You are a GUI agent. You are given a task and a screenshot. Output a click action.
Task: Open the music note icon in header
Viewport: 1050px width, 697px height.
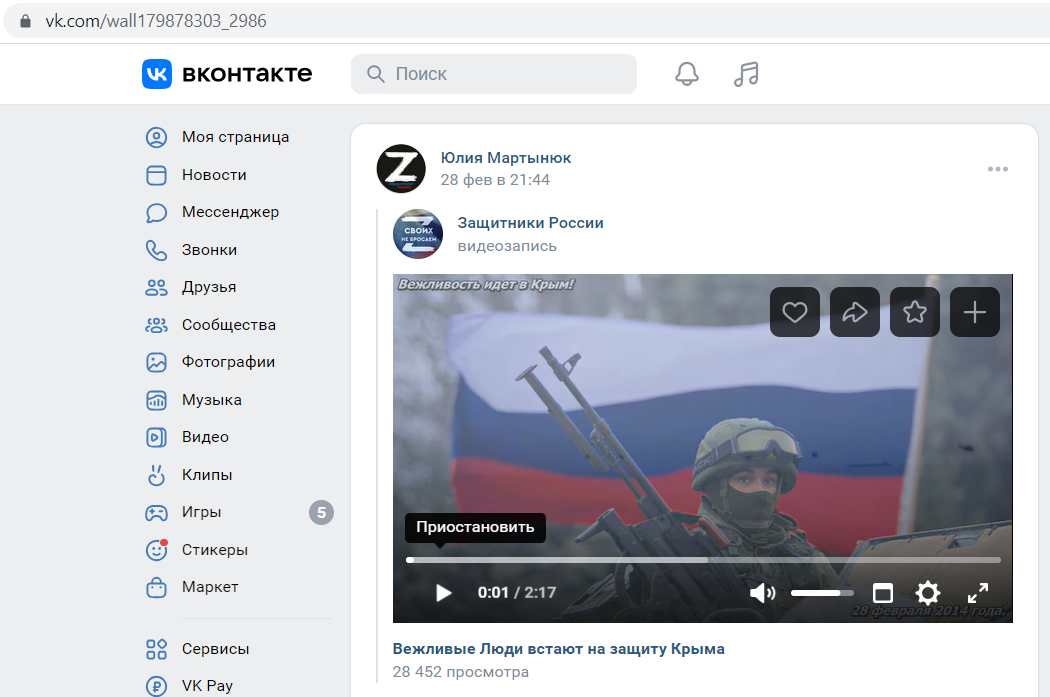746,74
